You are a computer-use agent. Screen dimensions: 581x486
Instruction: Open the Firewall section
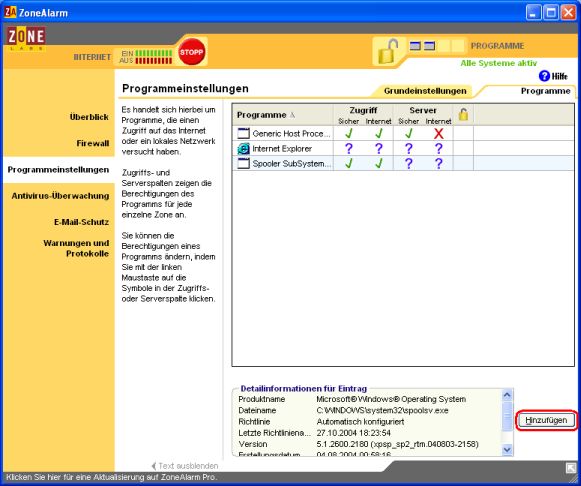click(x=93, y=143)
